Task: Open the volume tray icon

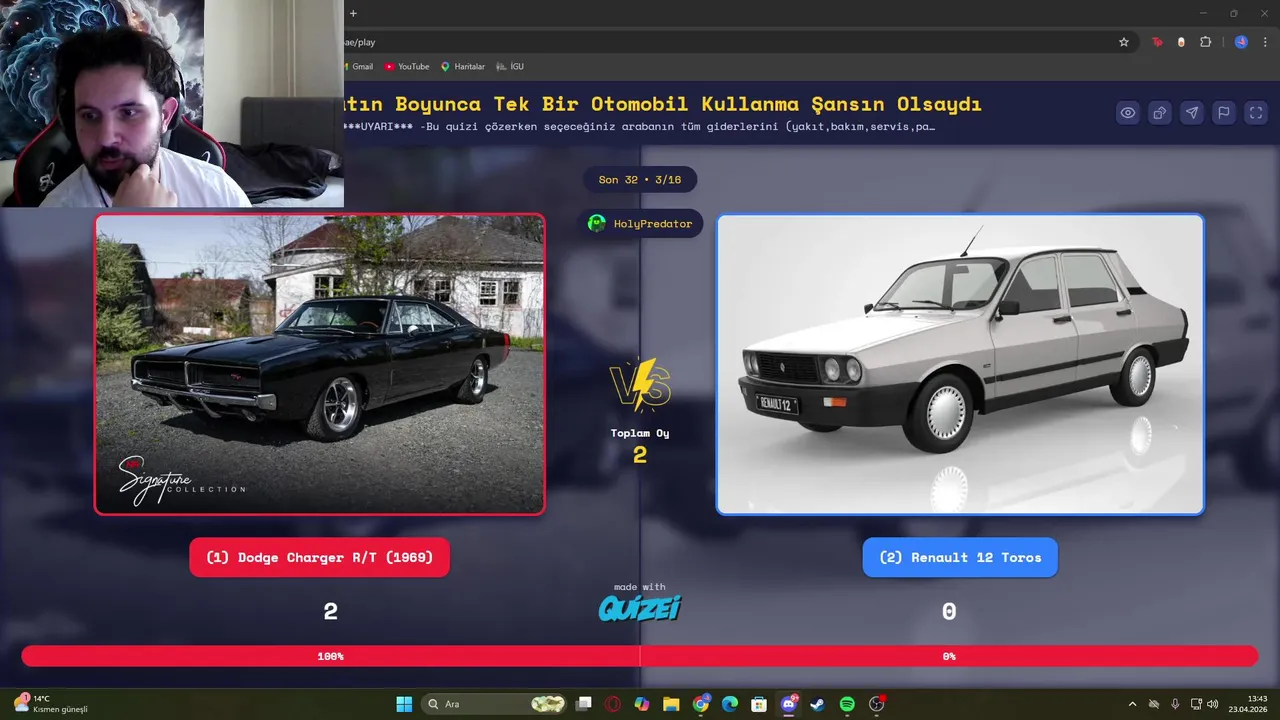Action: (1213, 704)
